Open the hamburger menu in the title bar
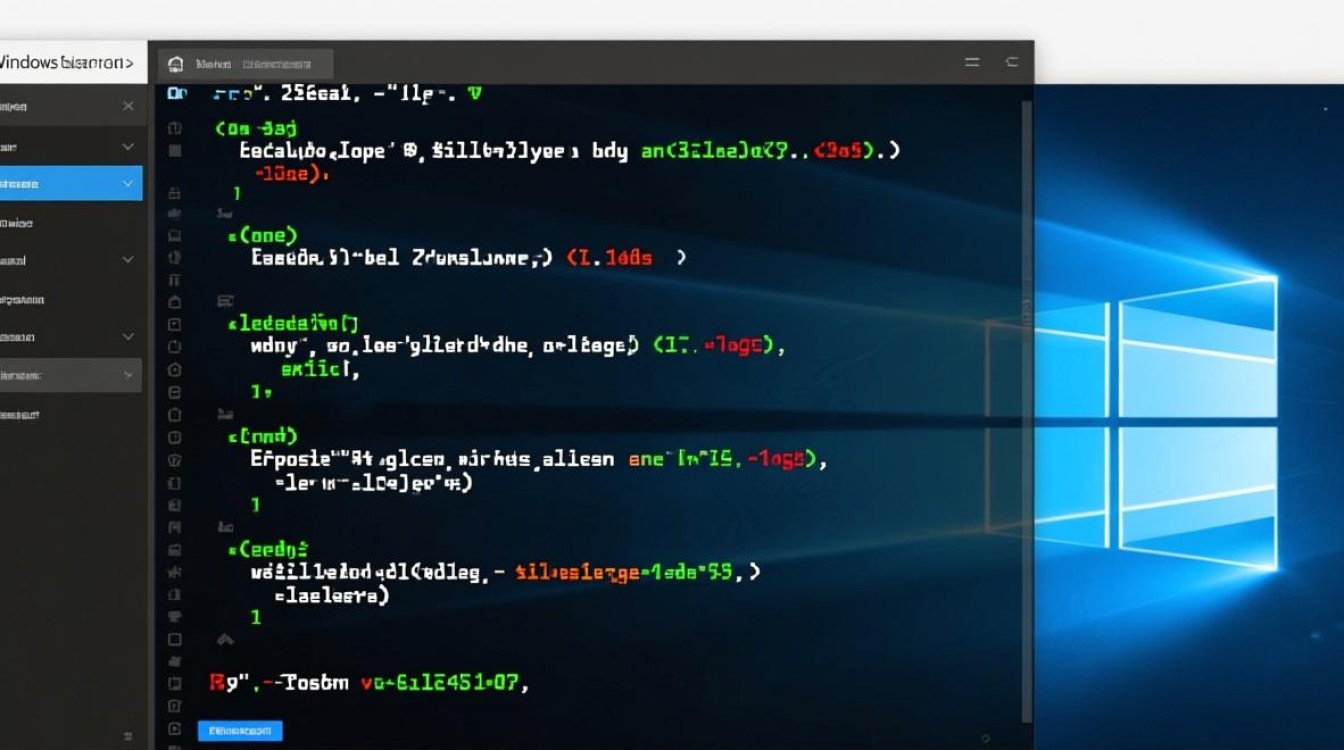1344x750 pixels. point(972,62)
